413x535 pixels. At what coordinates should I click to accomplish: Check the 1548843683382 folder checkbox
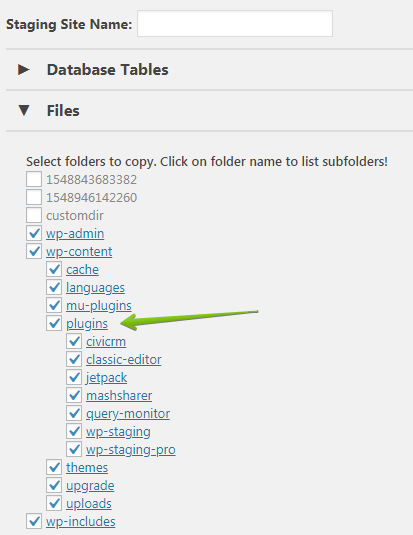(34, 179)
